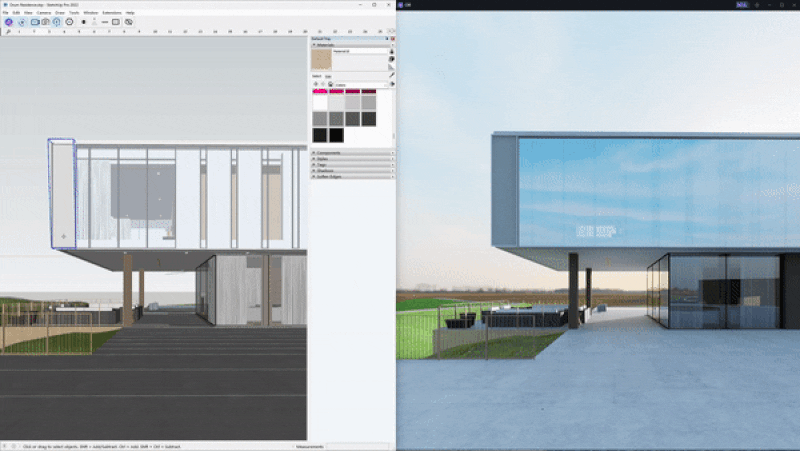Pick the medium gray swatch in third row
Viewport: 800px width, 451px height.
point(320,119)
